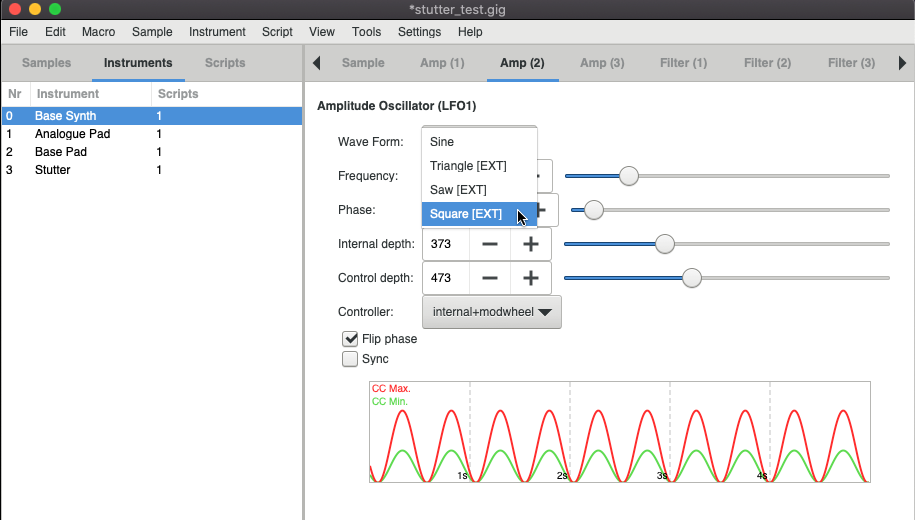Sort by the Nr column header
The height and width of the screenshot is (520, 915).
tap(16, 94)
